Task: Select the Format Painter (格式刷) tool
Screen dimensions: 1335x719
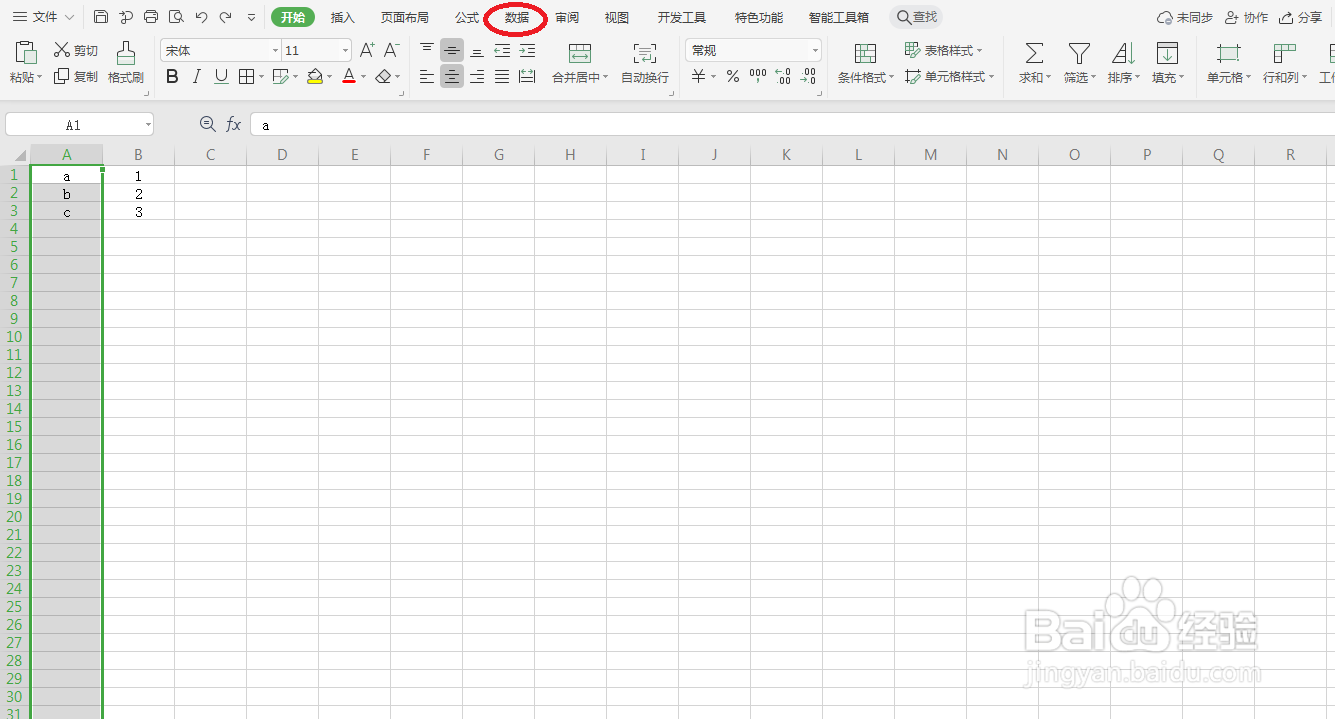Action: pos(126,63)
